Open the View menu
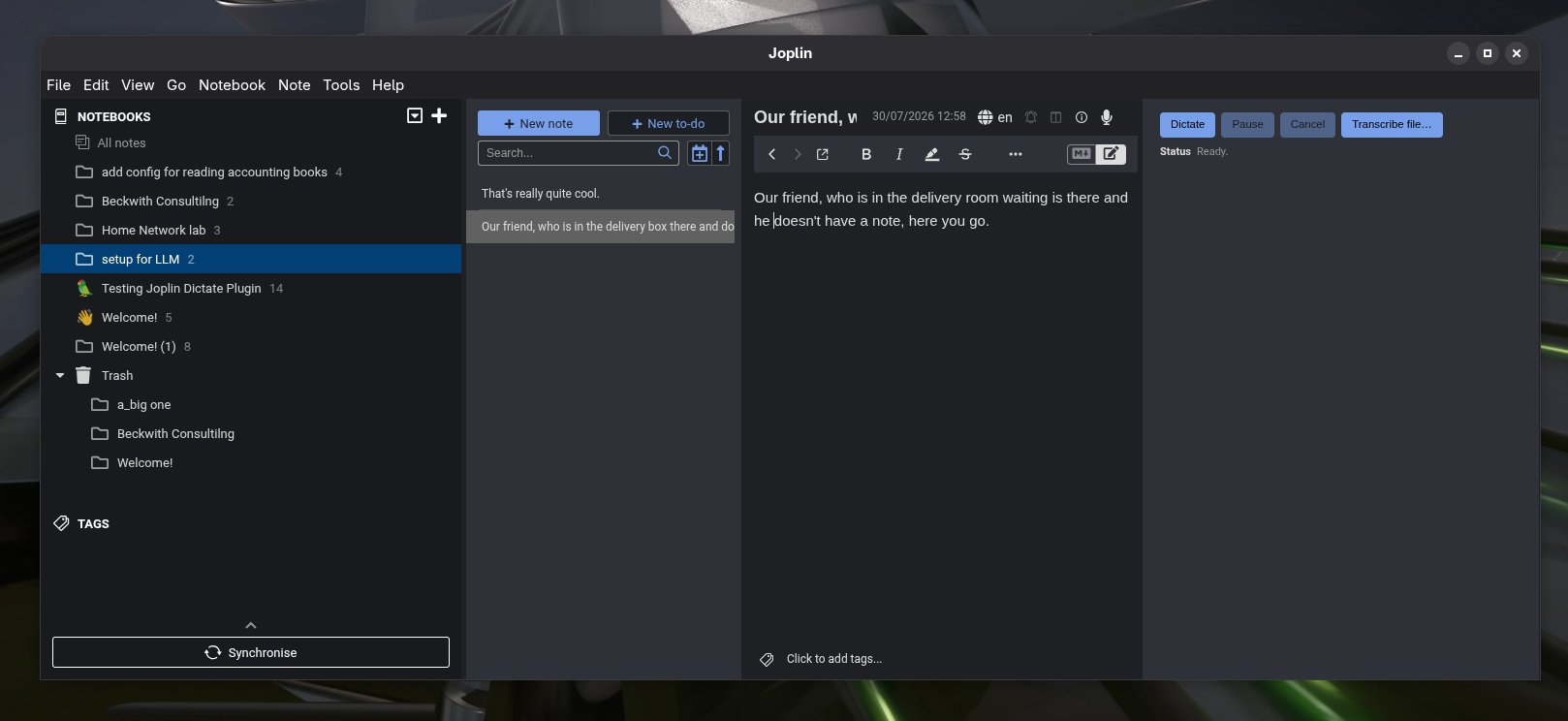The image size is (1568, 721). click(x=138, y=85)
